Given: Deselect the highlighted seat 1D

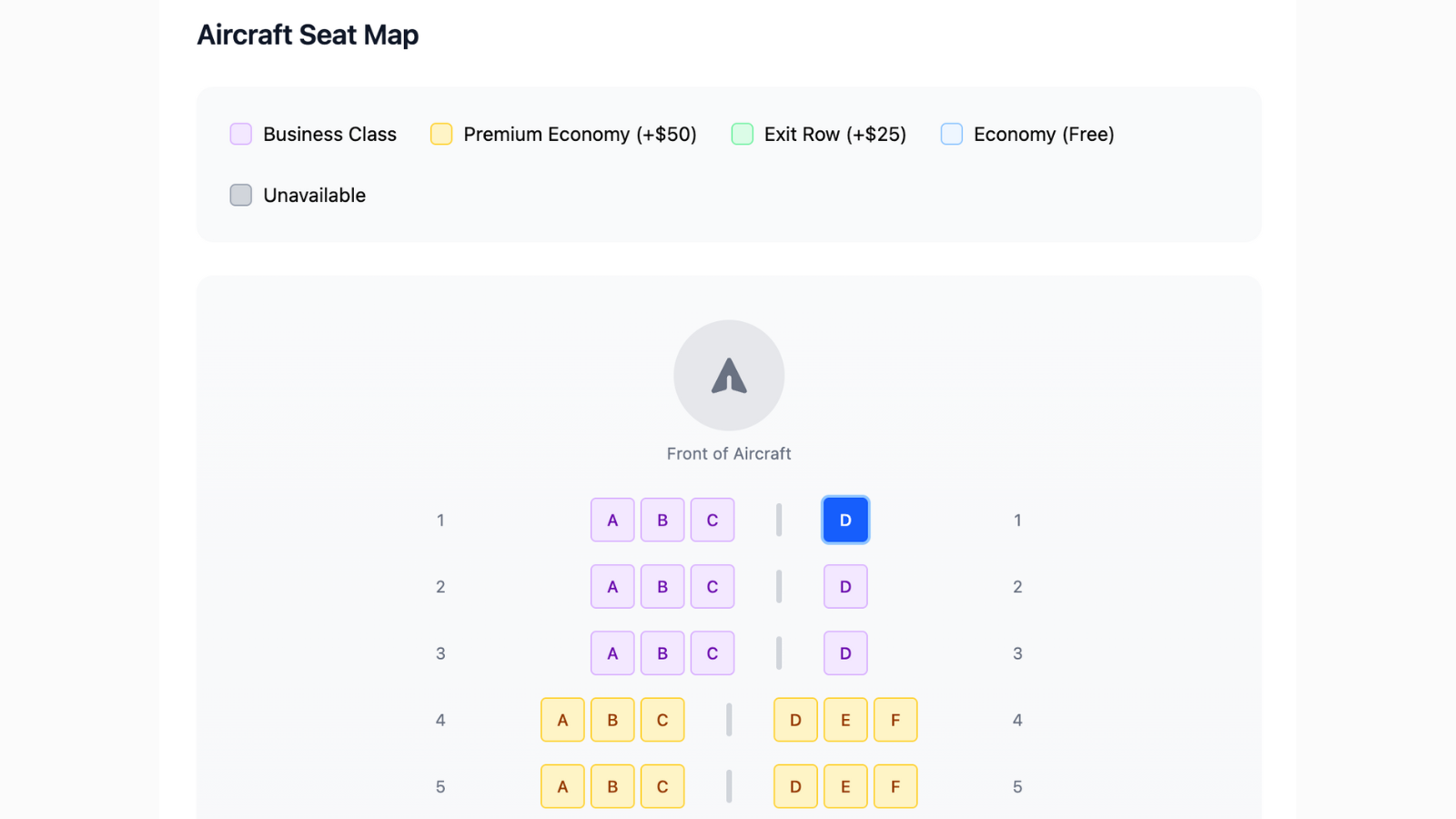Looking at the screenshot, I should pyautogui.click(x=845, y=520).
